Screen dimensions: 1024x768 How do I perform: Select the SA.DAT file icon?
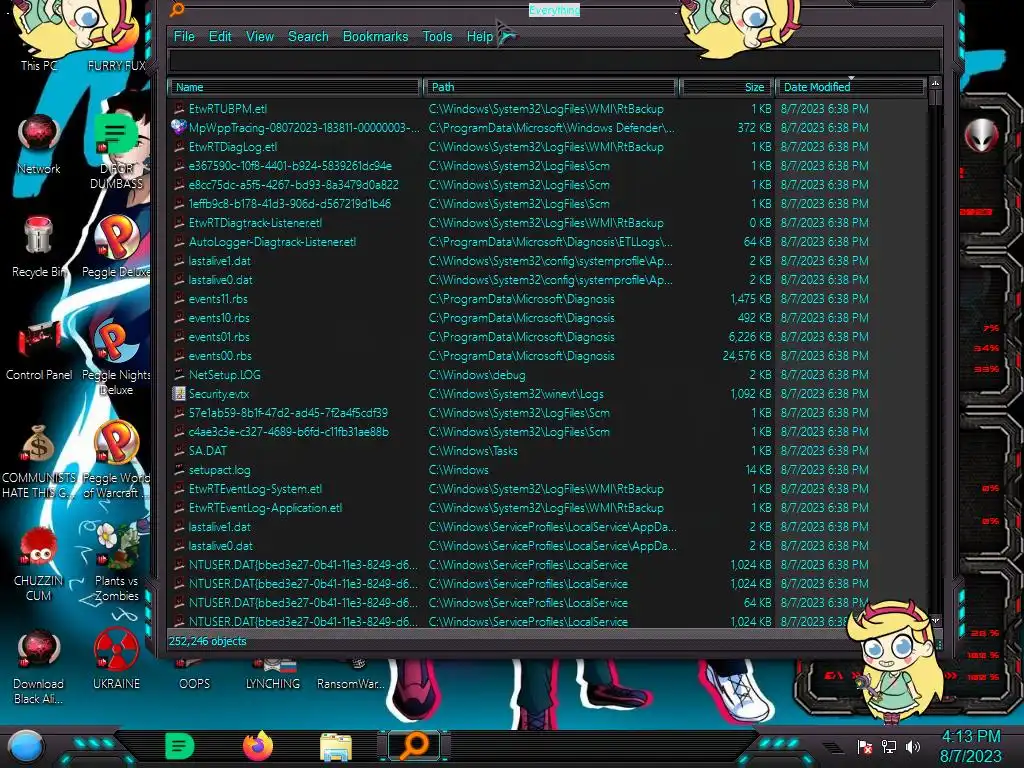[178, 451]
